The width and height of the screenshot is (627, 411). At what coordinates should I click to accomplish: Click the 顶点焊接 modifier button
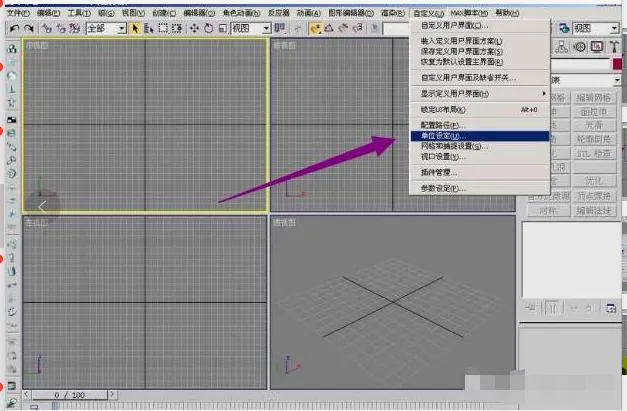pos(594,196)
